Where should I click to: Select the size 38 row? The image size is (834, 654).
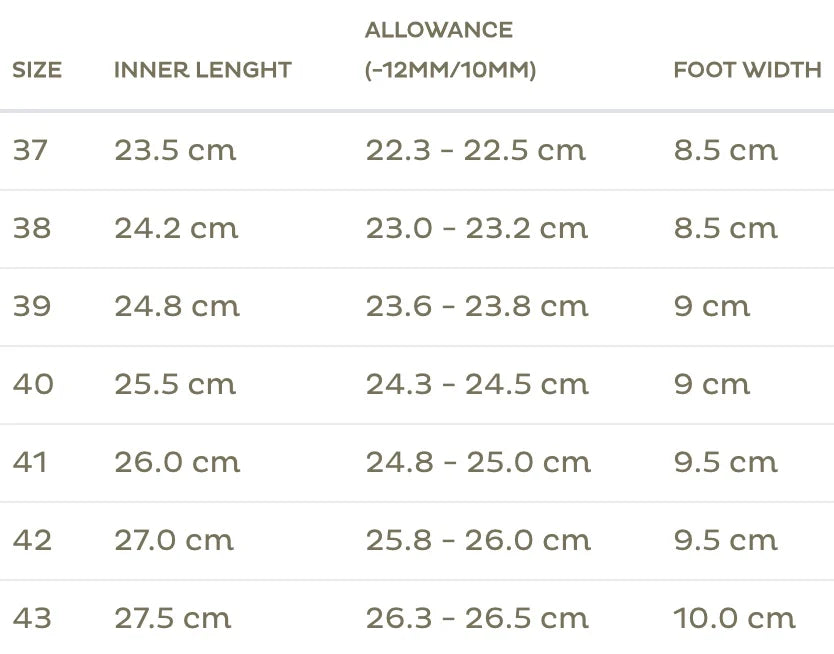(x=417, y=229)
